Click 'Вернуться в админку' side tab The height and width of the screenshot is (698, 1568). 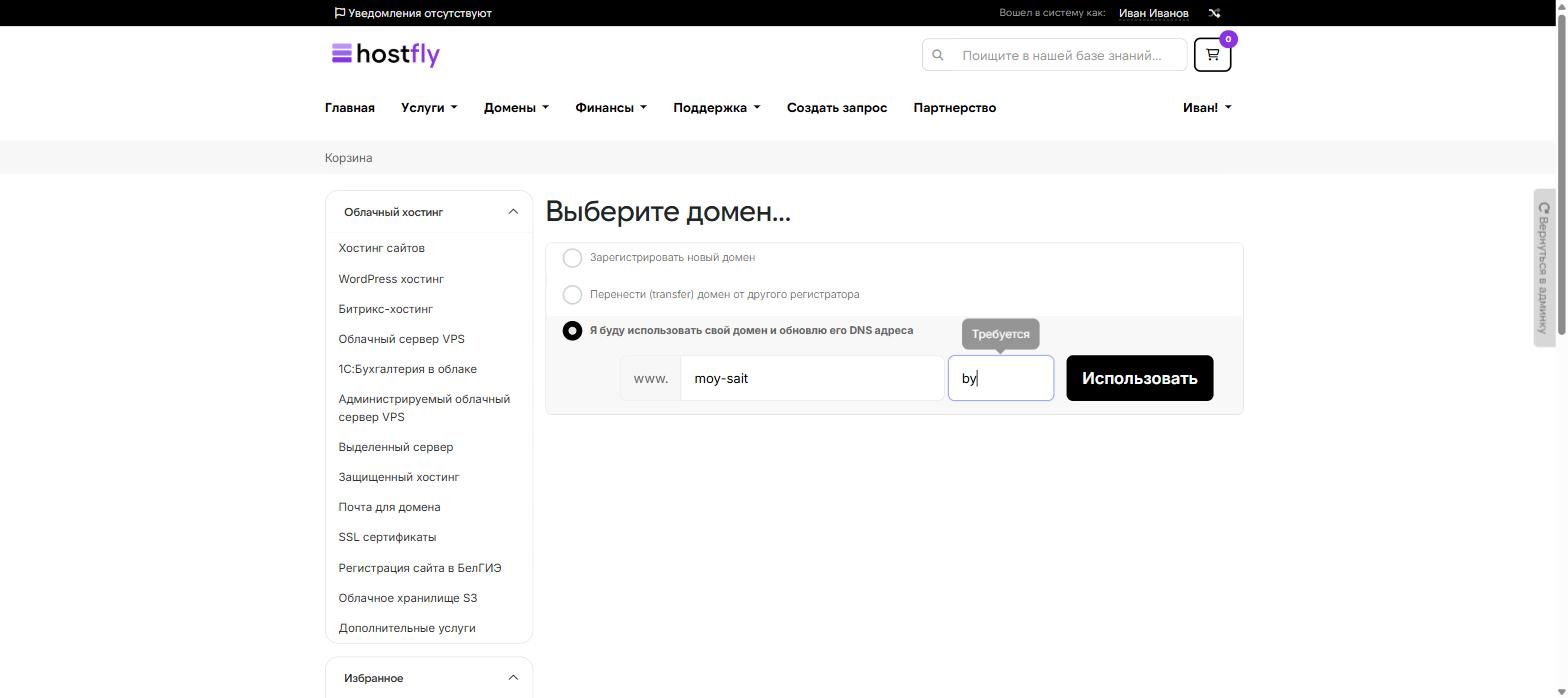(x=1544, y=268)
